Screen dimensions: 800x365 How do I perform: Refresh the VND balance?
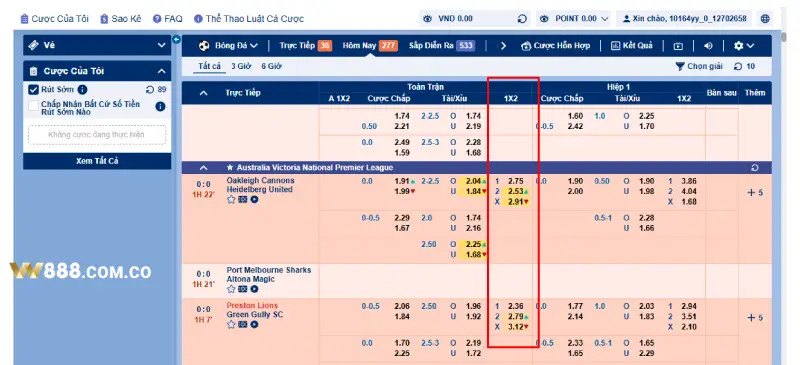(x=522, y=19)
